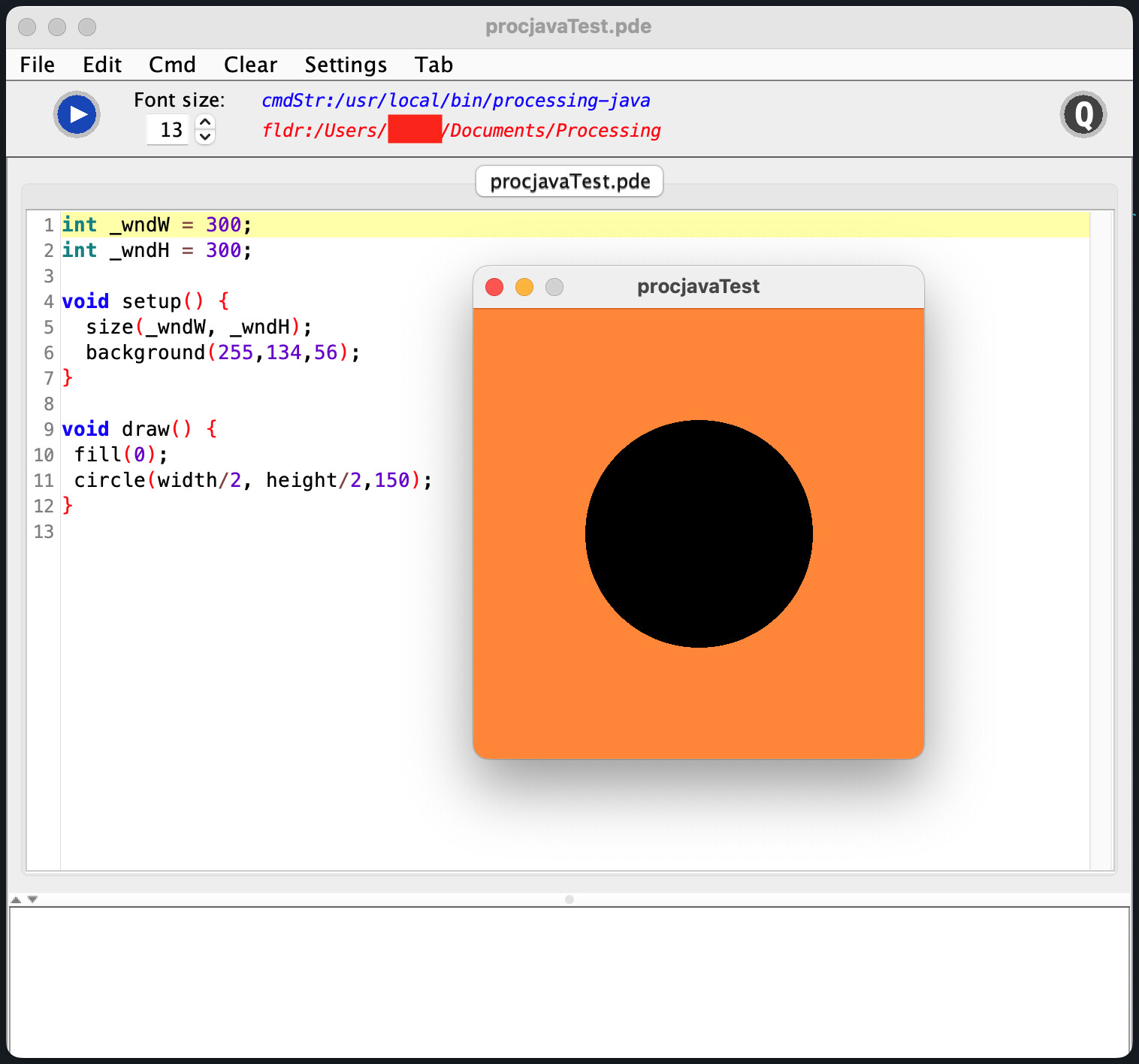Open the Tab menu
Image resolution: width=1139 pixels, height=1064 pixels.
[x=434, y=65]
